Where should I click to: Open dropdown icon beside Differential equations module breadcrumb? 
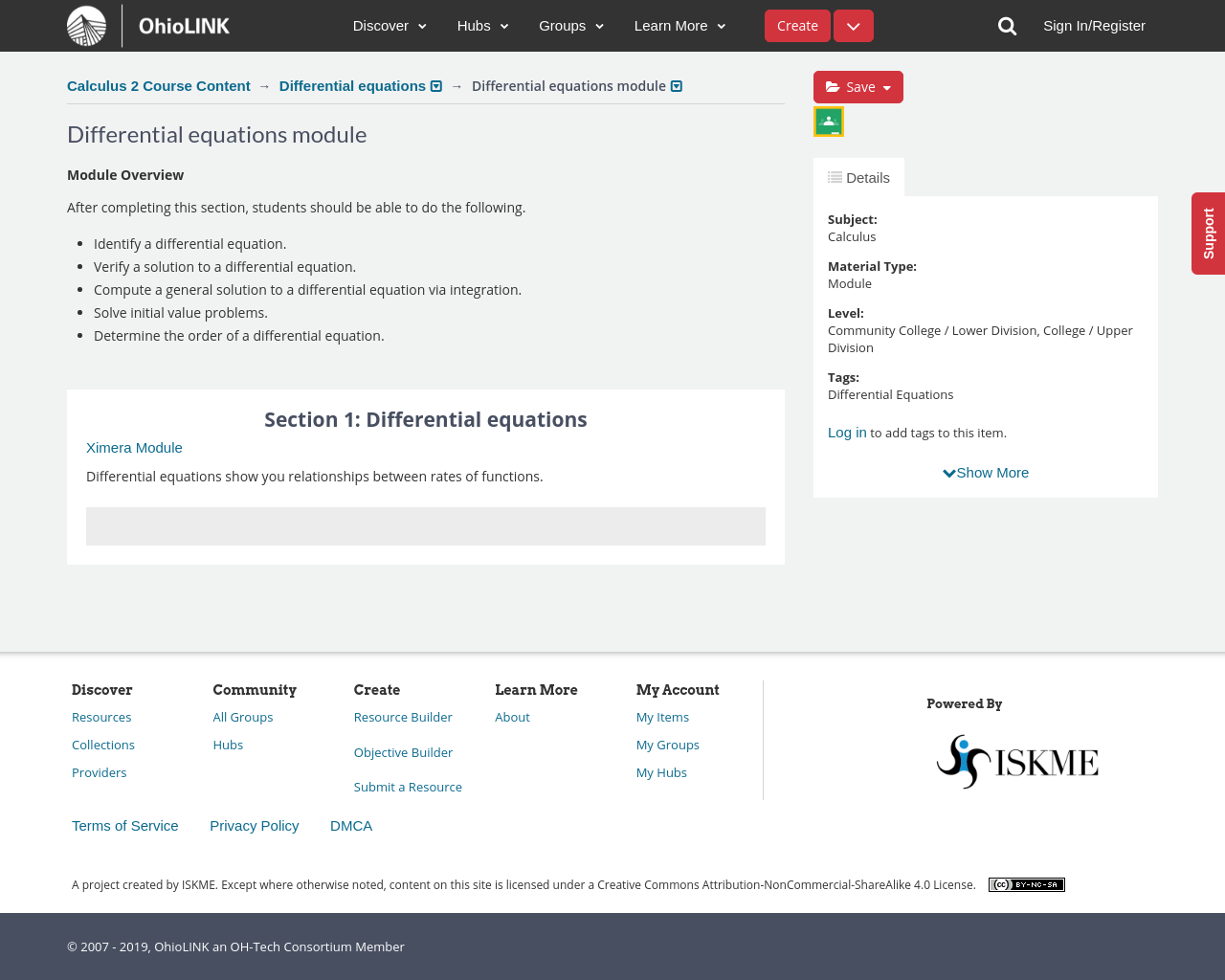[677, 86]
